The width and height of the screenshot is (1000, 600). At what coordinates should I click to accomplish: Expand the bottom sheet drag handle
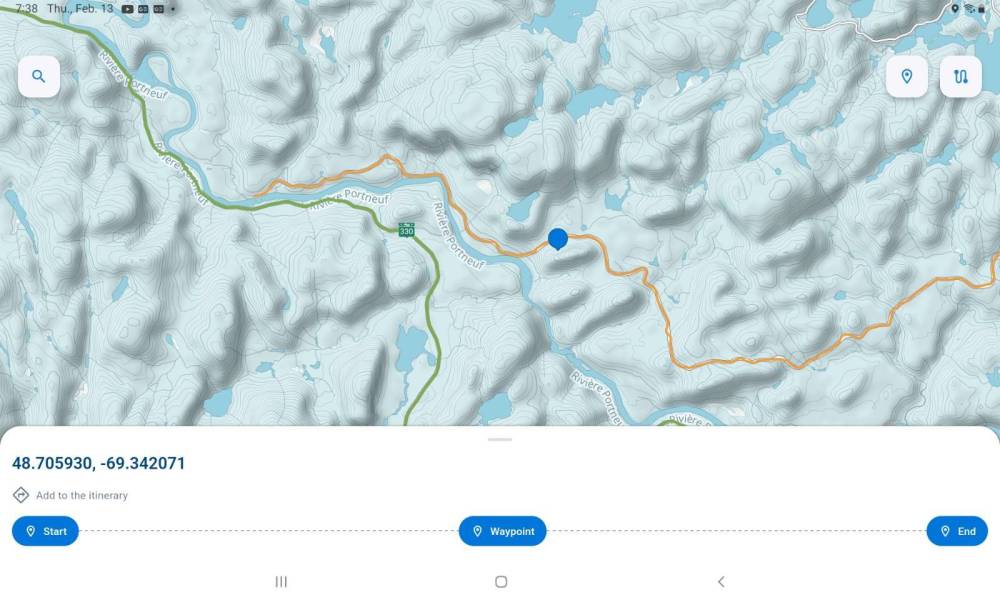click(x=500, y=439)
